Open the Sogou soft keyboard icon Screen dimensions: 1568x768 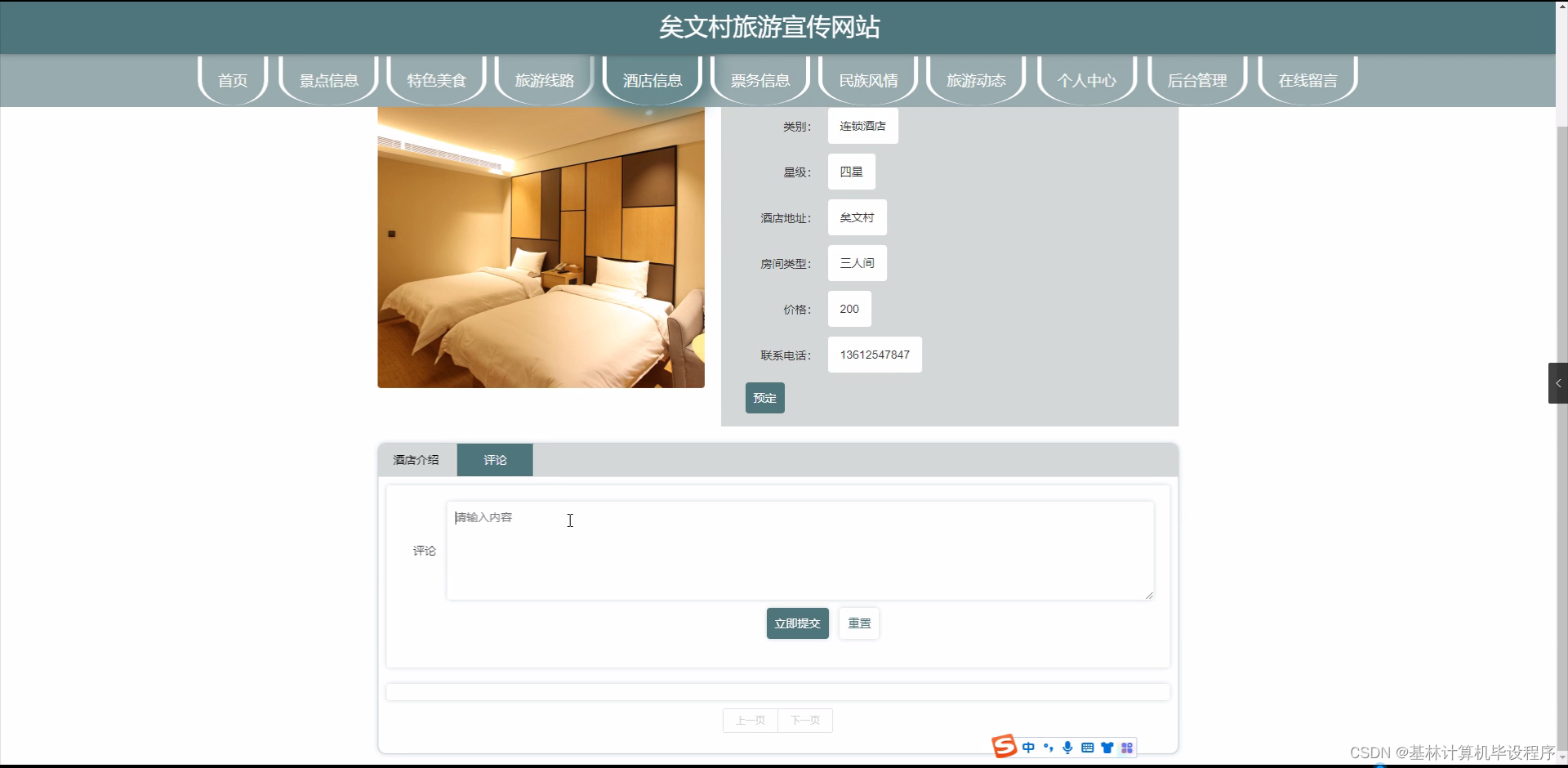coord(1087,747)
